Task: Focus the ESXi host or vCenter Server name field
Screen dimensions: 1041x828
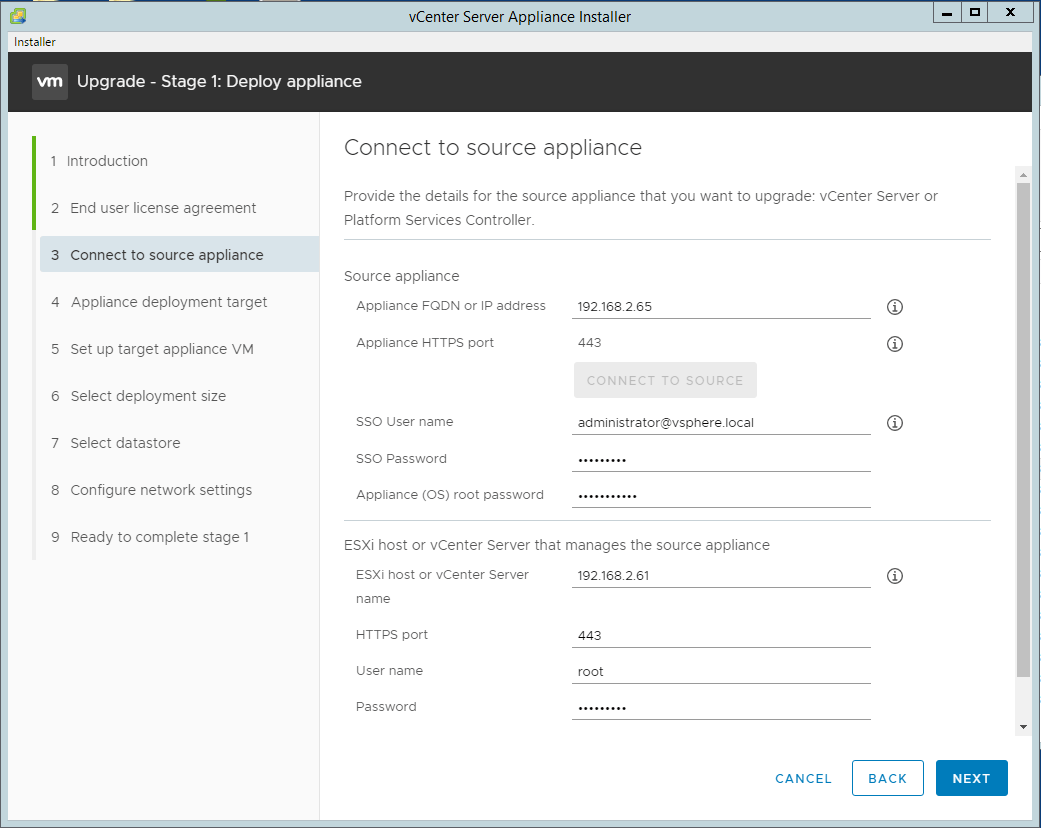Action: pos(721,576)
